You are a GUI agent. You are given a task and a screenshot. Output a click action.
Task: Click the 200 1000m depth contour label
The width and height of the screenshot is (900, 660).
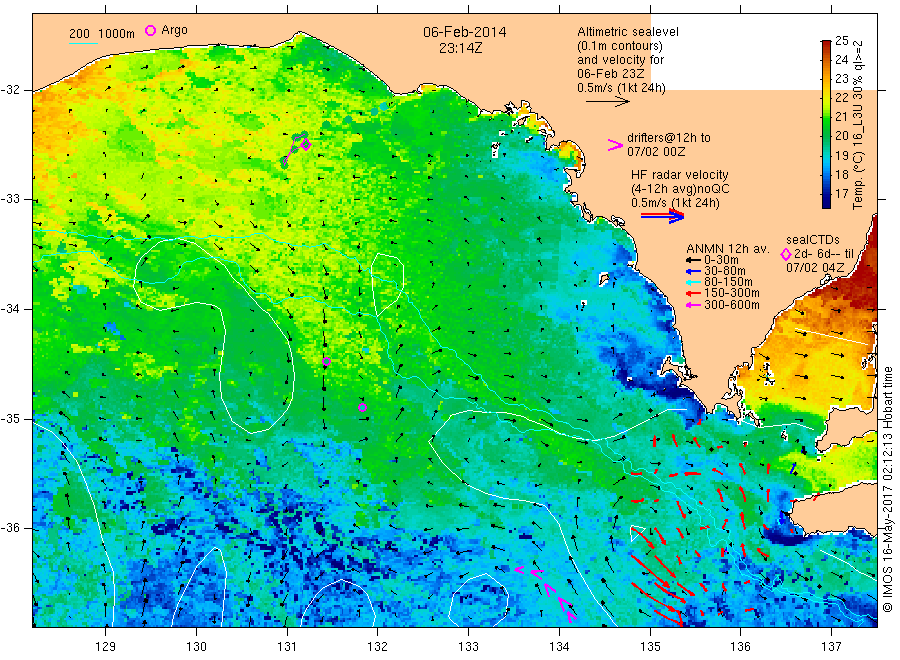tap(102, 33)
